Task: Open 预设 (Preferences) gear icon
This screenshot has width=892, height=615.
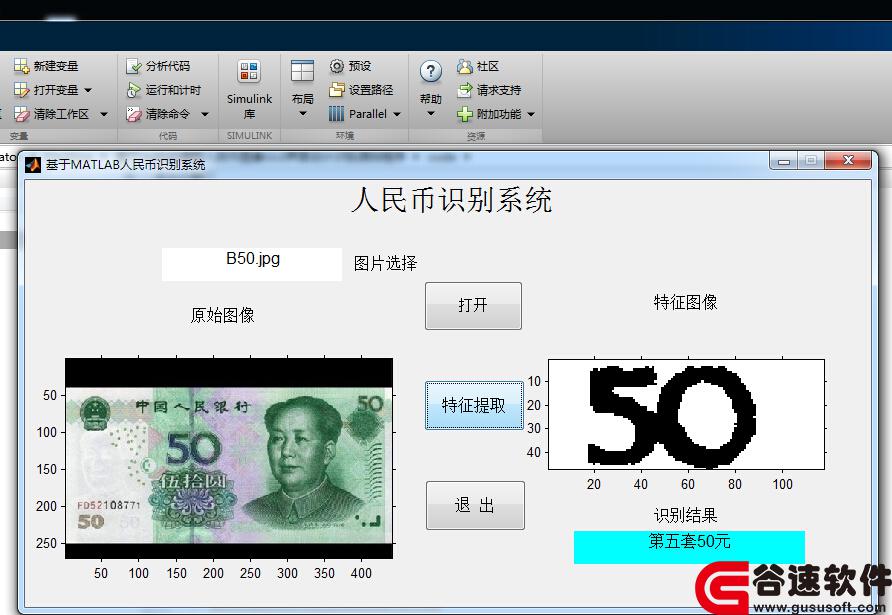Action: coord(337,66)
